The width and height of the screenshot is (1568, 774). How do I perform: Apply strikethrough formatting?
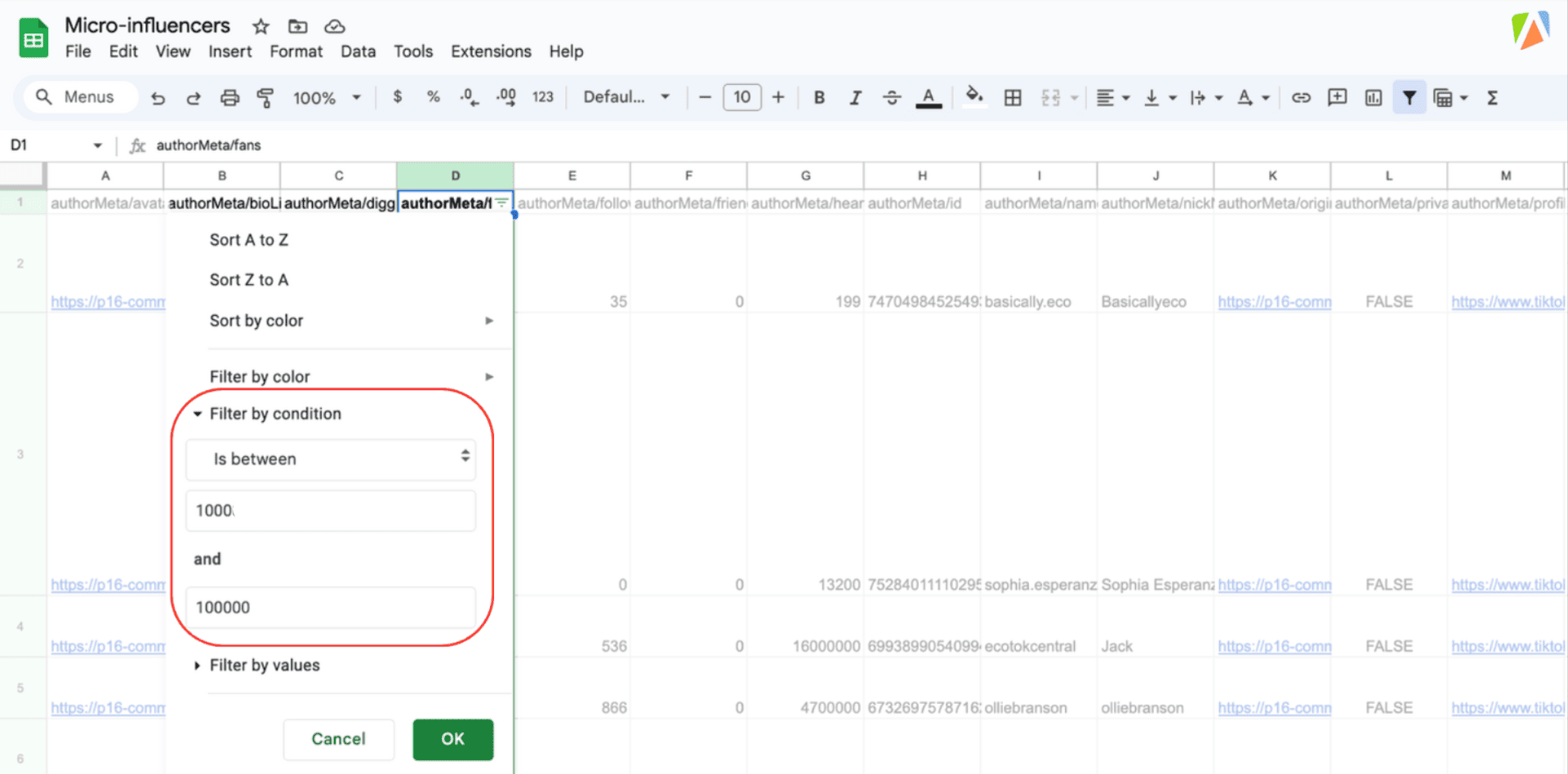pos(891,98)
